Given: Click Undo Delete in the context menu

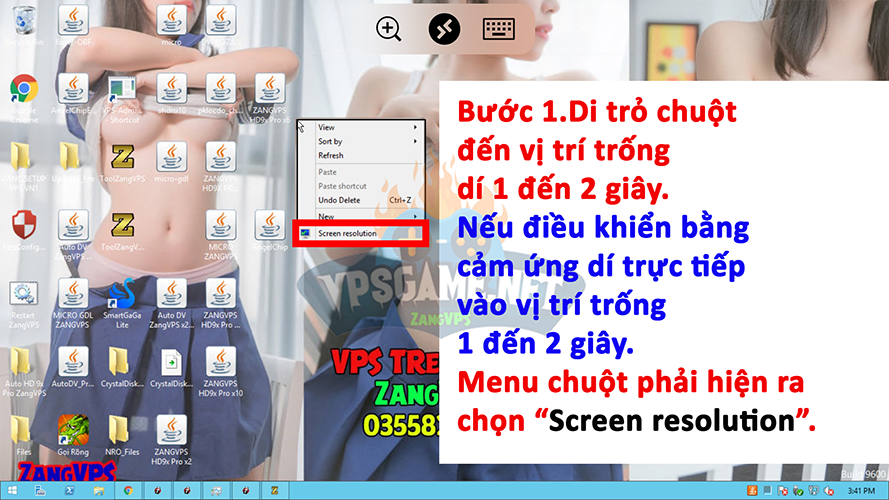Looking at the screenshot, I should click(340, 200).
